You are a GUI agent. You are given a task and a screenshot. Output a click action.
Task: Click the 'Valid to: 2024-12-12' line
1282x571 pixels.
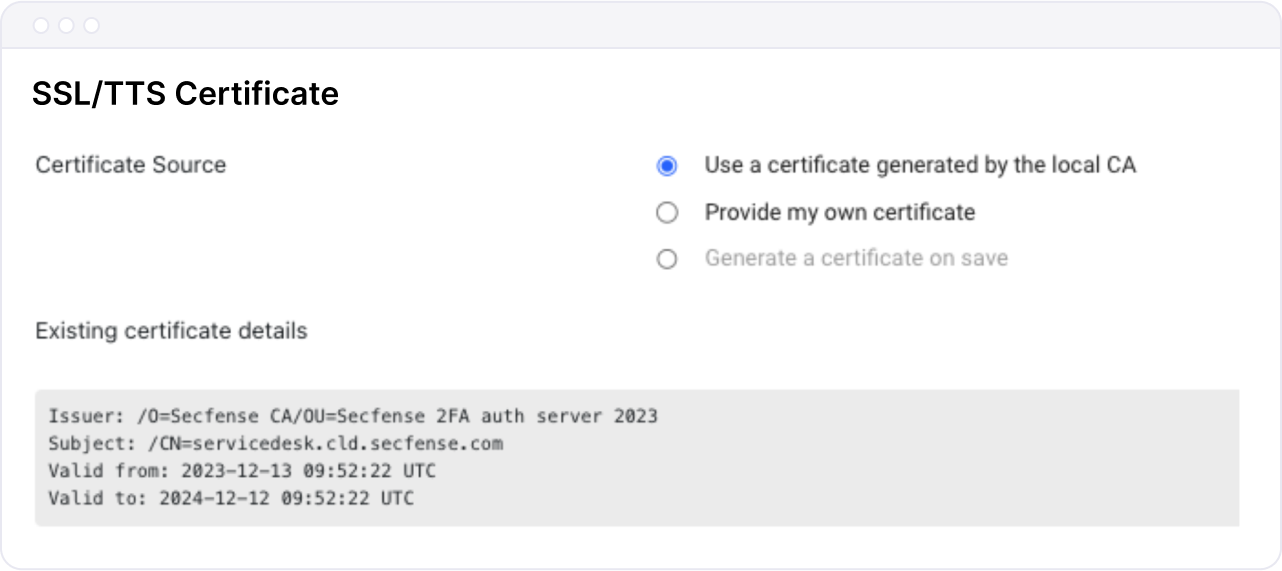(x=231, y=497)
